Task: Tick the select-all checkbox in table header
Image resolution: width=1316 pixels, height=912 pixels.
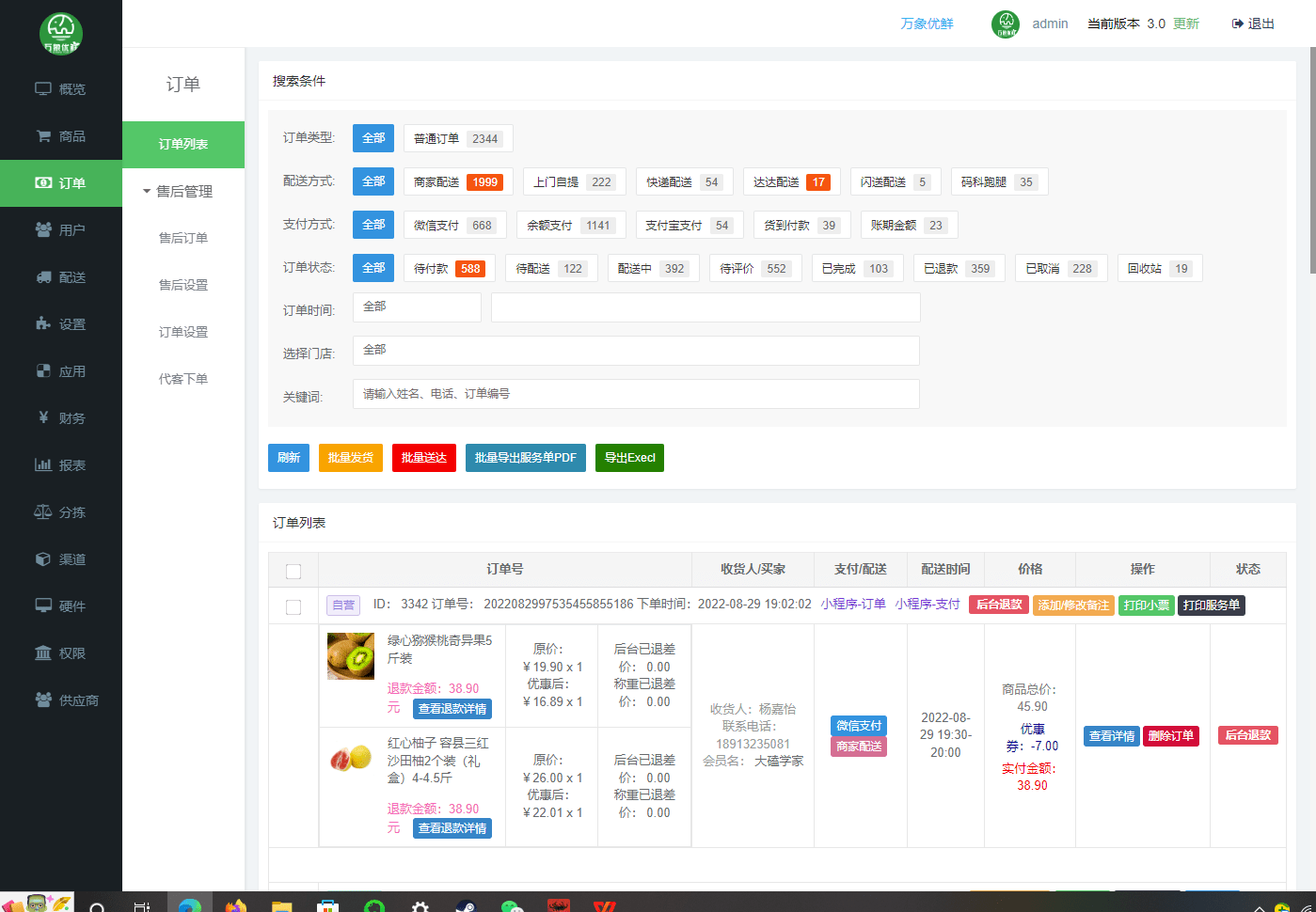Action: [293, 572]
